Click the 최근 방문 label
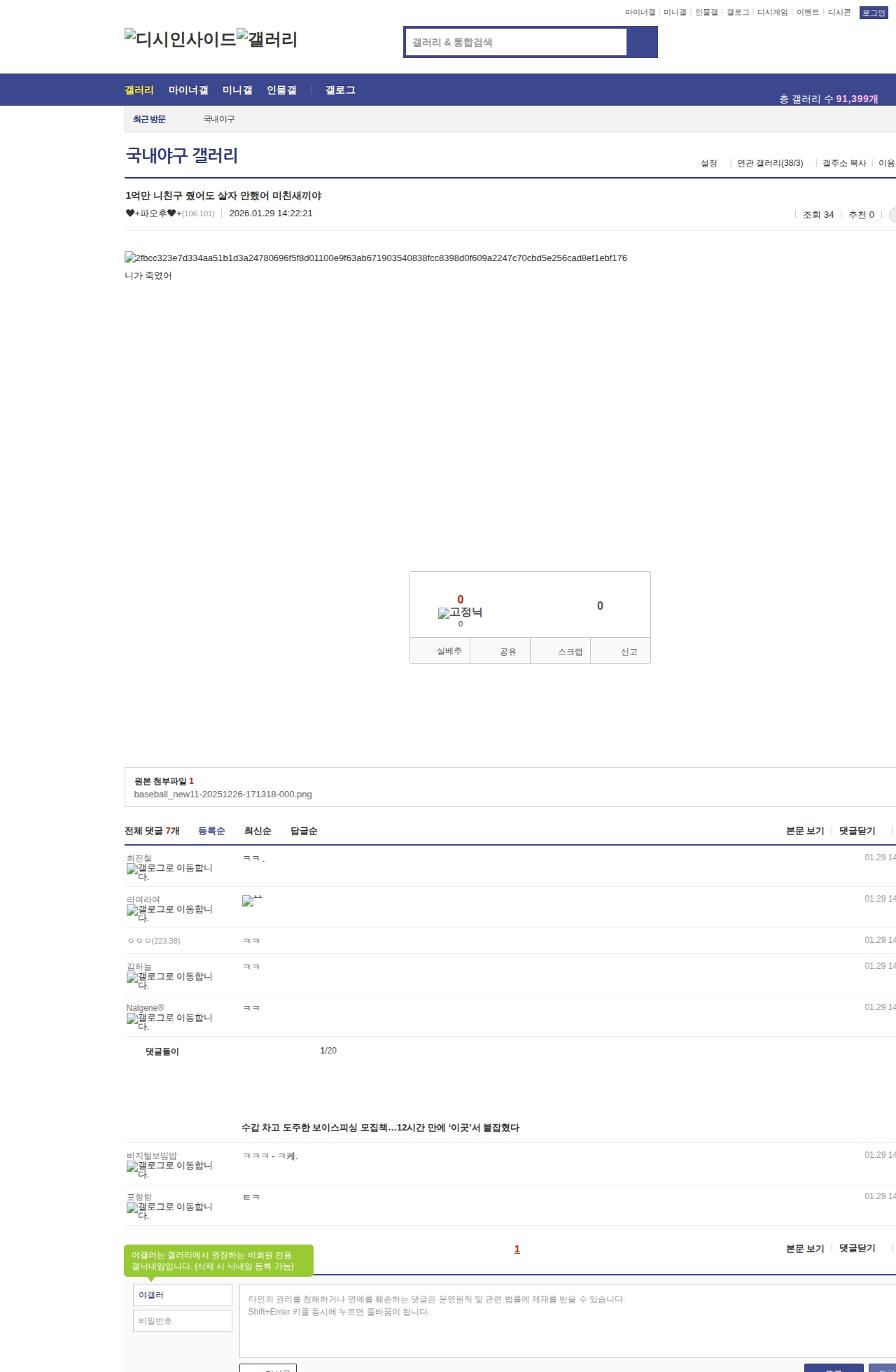Image resolution: width=896 pixels, height=1372 pixels. [149, 119]
